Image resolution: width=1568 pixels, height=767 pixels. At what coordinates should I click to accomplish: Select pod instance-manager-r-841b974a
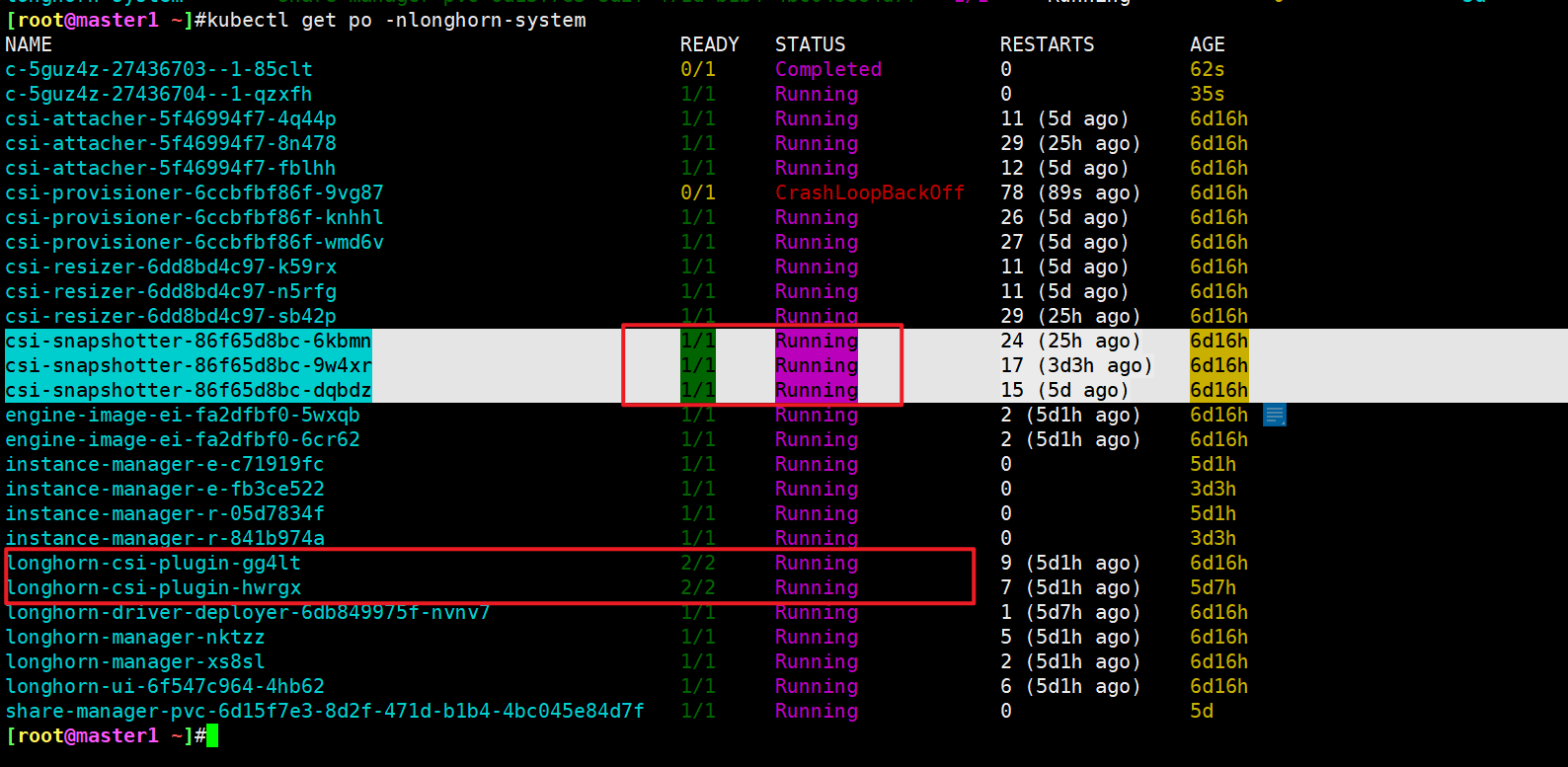point(165,538)
